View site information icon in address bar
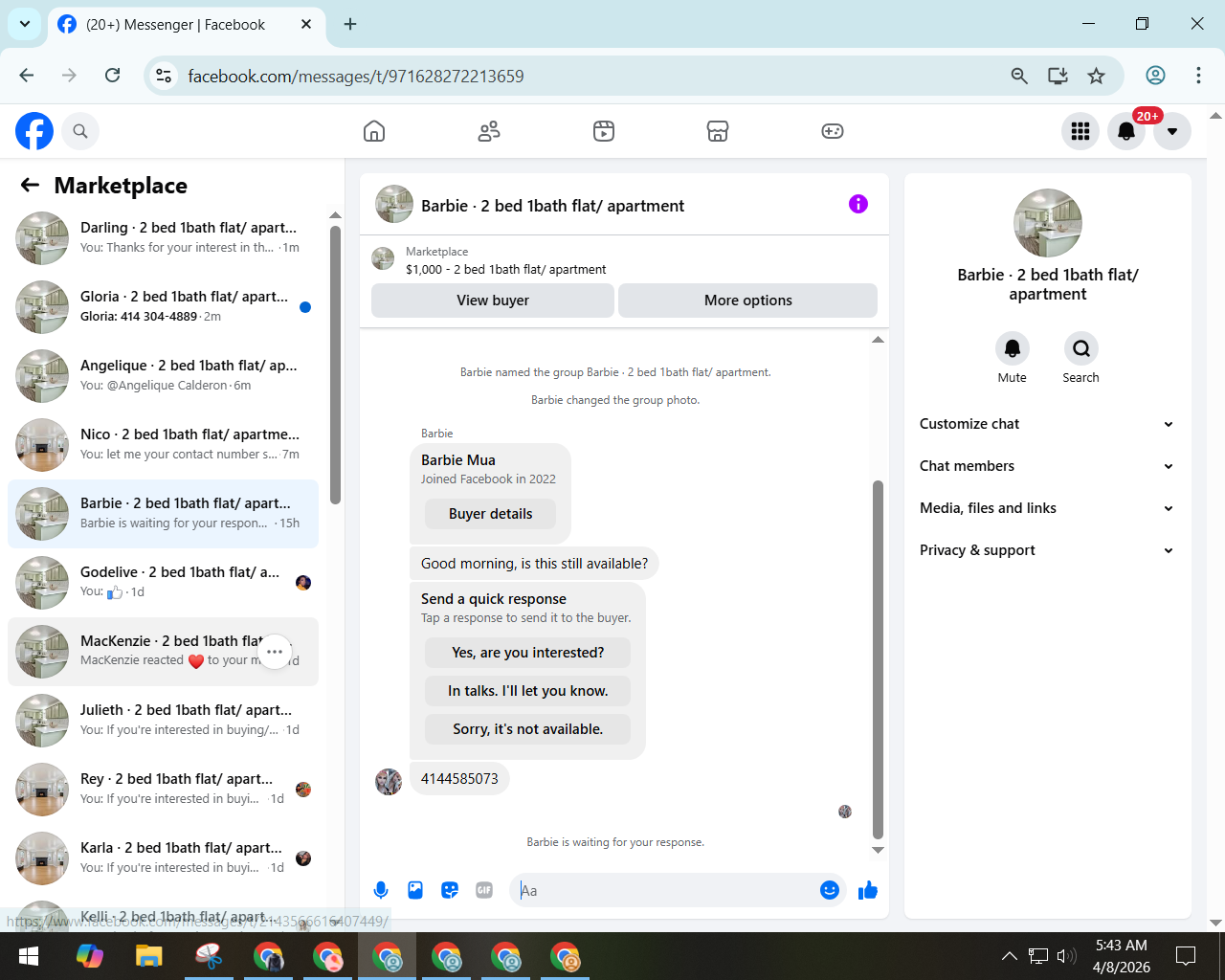The width and height of the screenshot is (1225, 980). click(x=164, y=76)
